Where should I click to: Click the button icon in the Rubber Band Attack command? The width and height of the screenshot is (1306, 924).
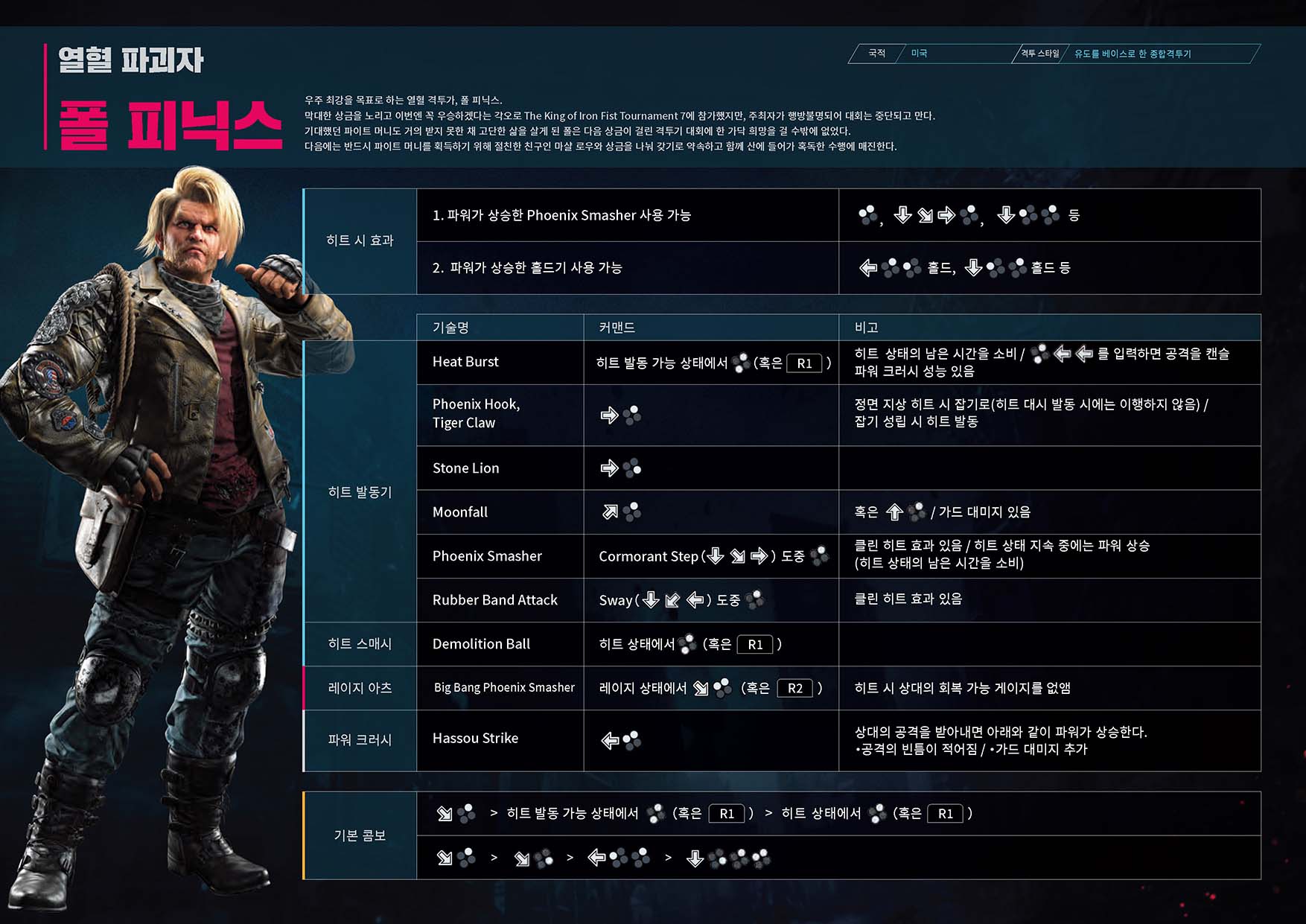(x=754, y=599)
